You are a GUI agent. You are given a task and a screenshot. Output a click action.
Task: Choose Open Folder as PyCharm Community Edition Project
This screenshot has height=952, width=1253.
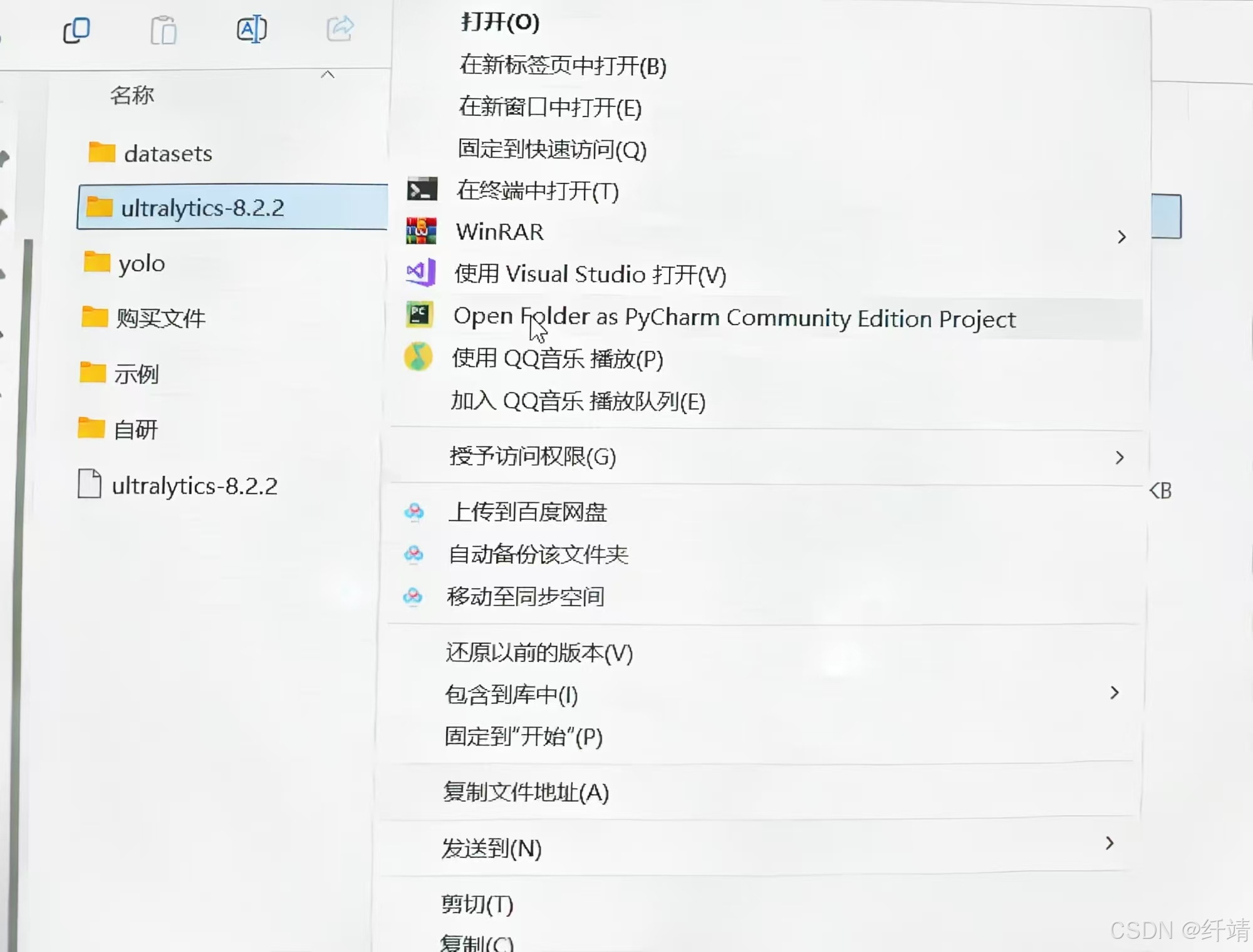pyautogui.click(x=734, y=318)
